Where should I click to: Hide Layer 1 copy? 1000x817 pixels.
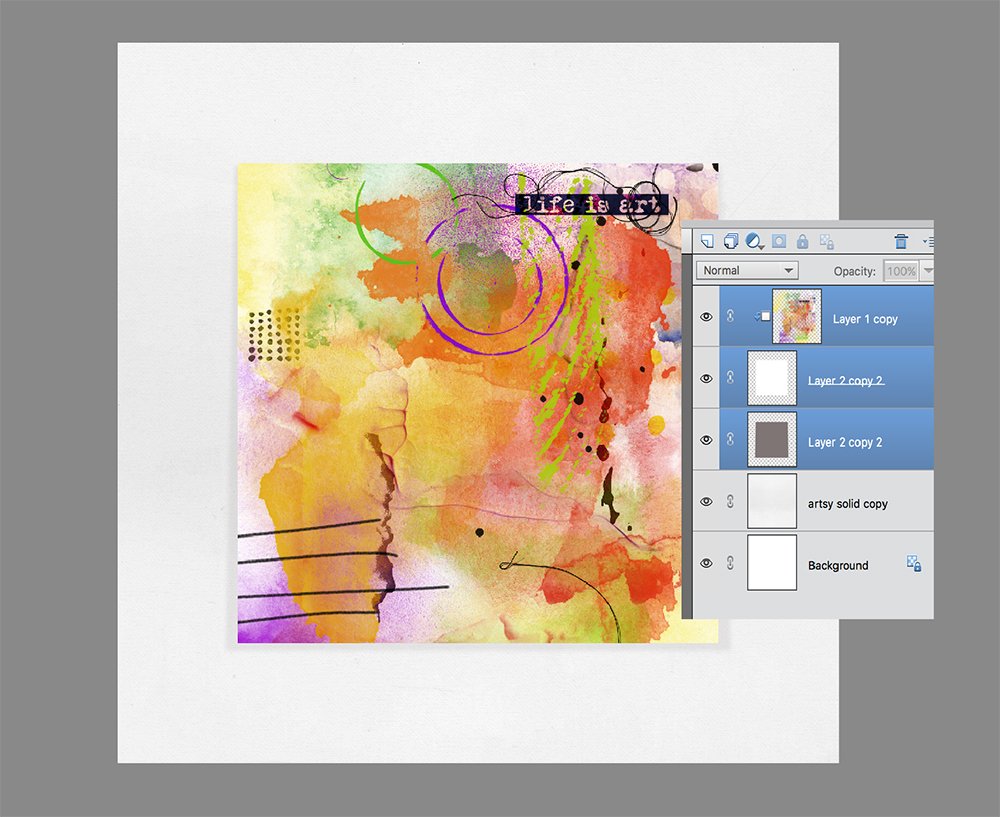(706, 317)
